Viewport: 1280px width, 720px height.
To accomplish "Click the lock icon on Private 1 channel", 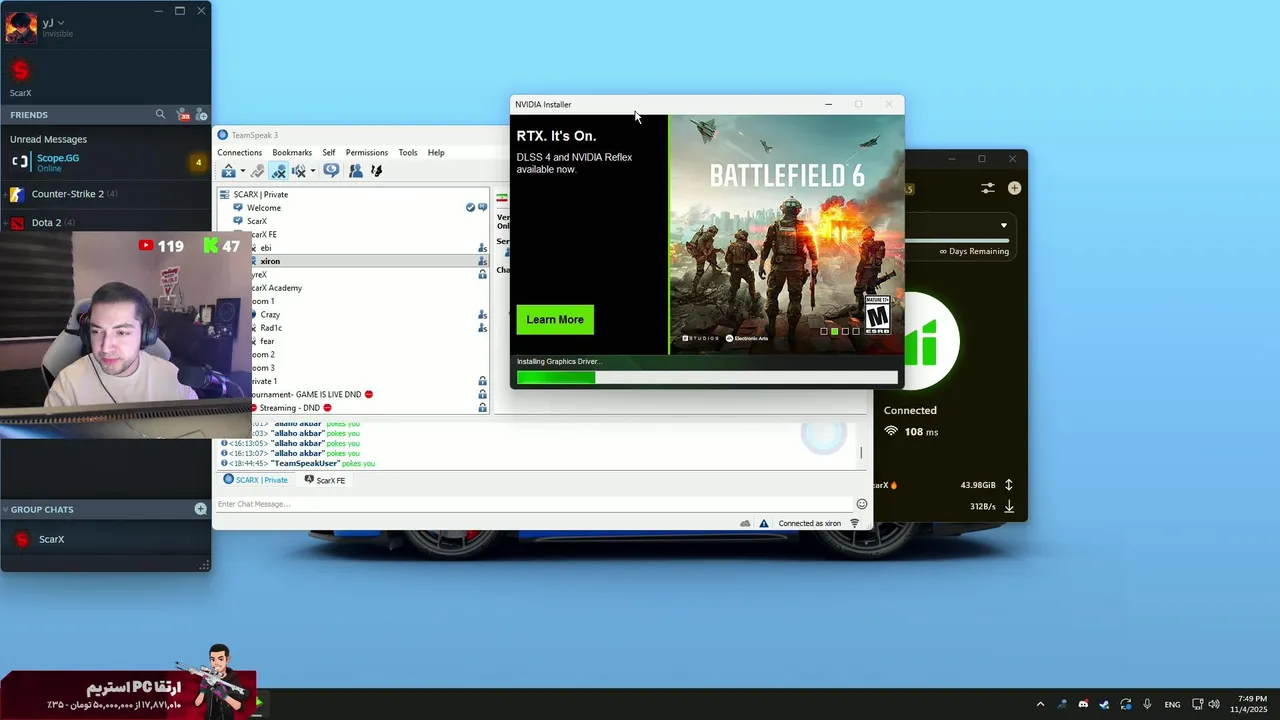I will [x=482, y=381].
